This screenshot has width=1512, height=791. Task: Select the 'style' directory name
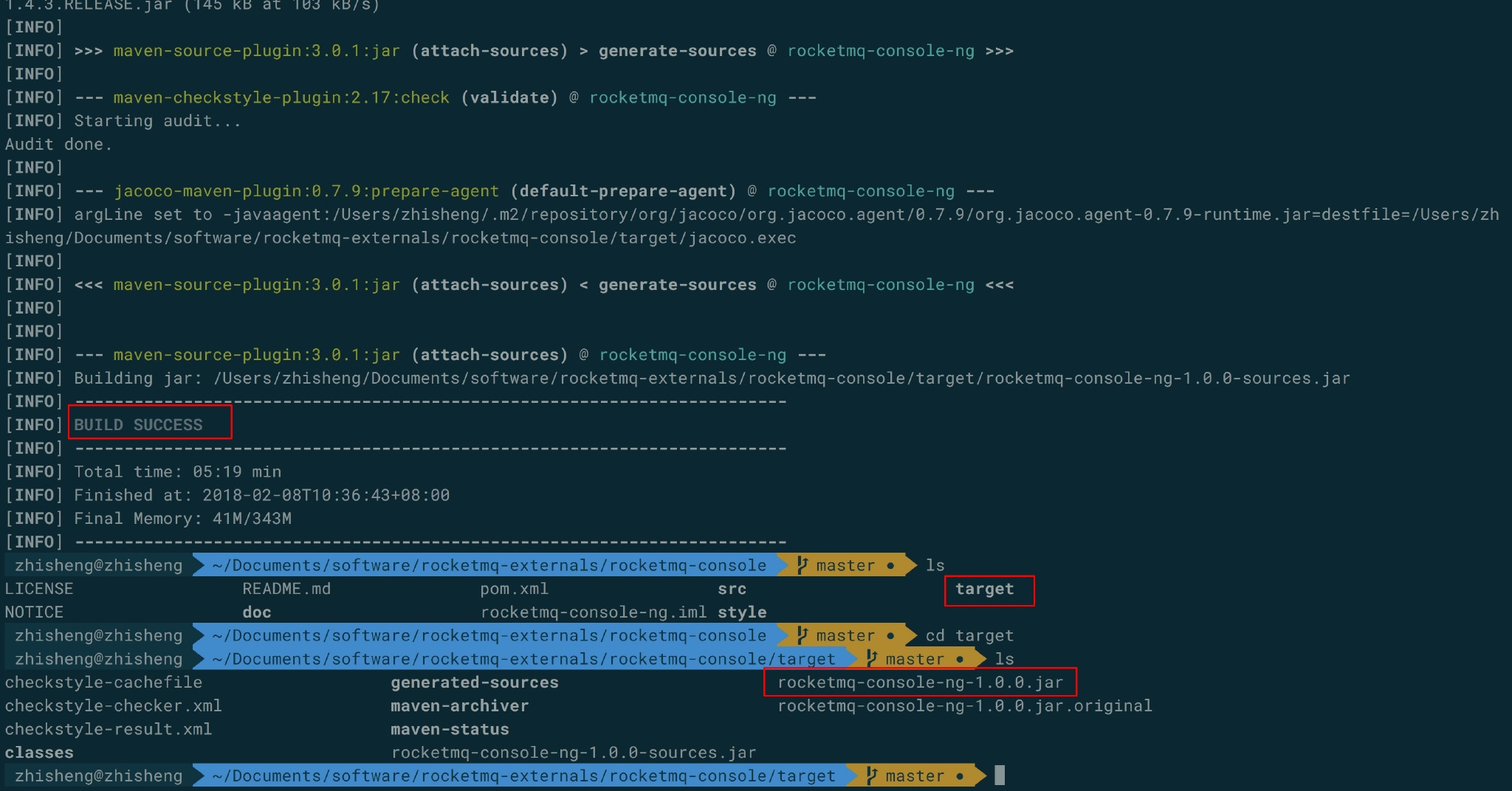pyautogui.click(x=742, y=612)
